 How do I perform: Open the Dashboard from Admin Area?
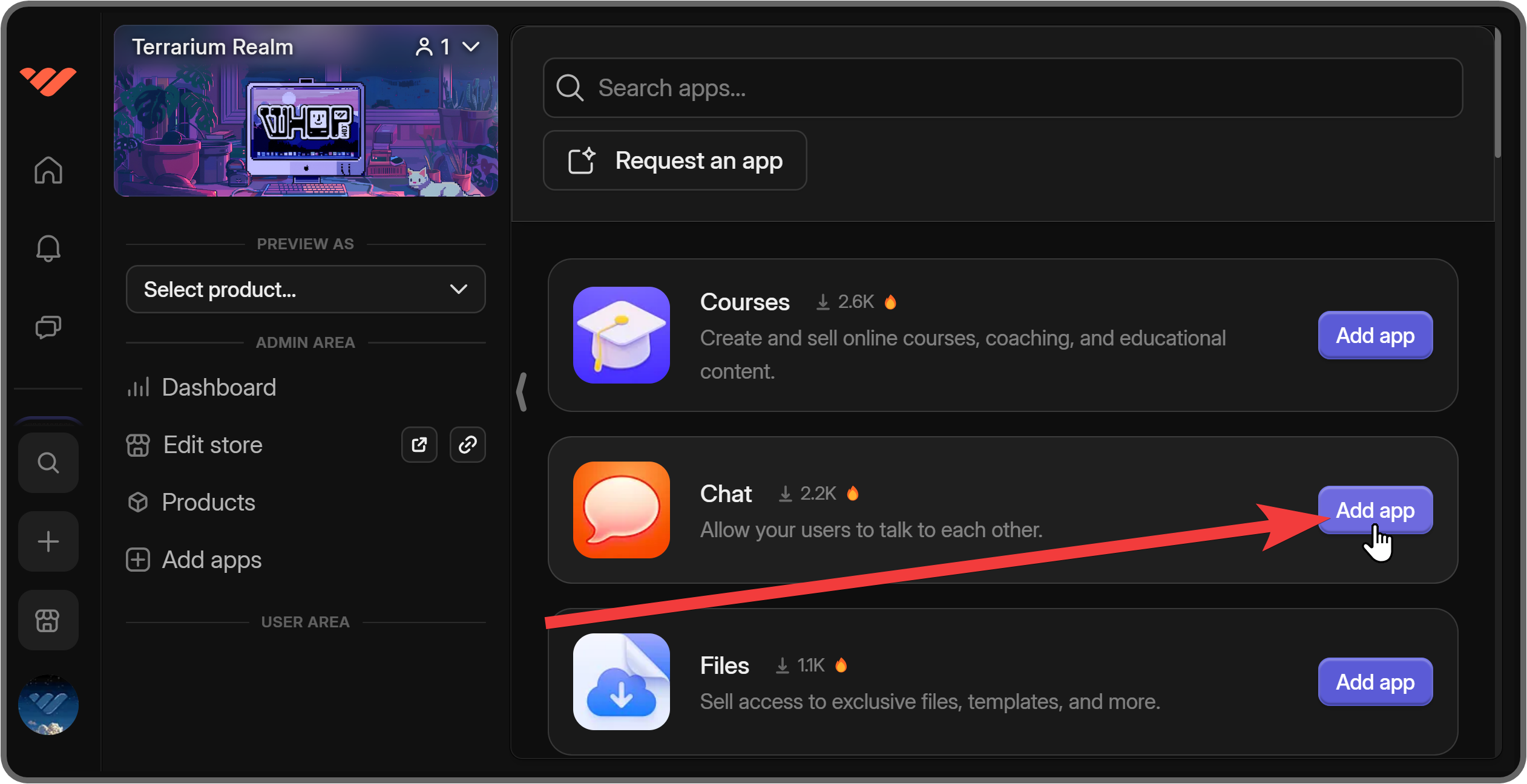tap(218, 387)
